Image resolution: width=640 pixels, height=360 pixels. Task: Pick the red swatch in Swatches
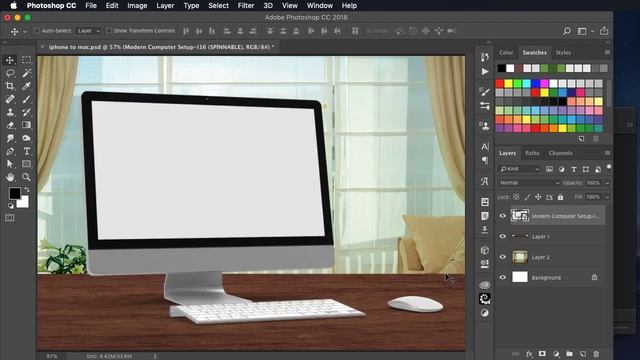tap(500, 84)
